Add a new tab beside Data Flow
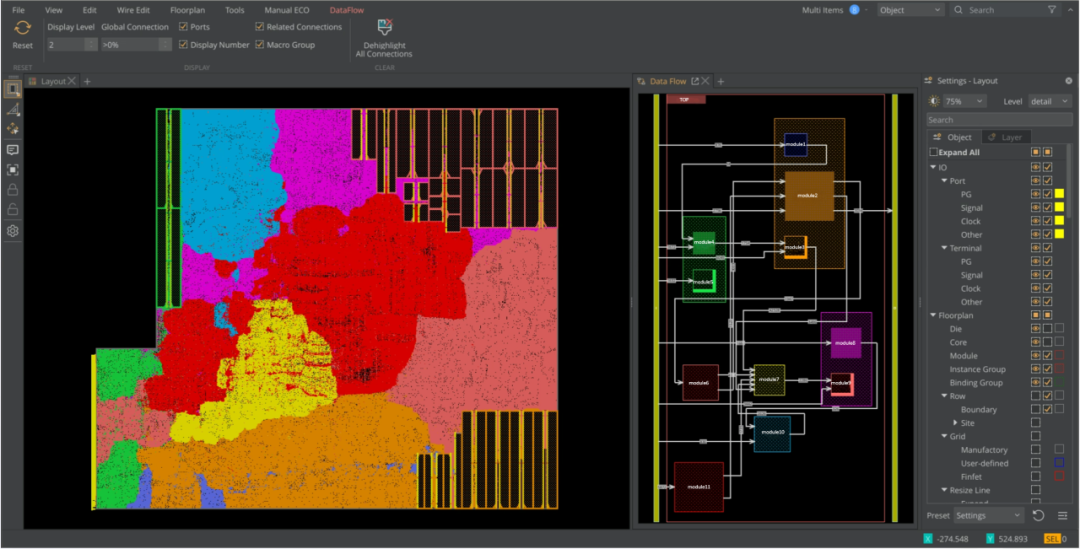1080x549 pixels. 720,81
